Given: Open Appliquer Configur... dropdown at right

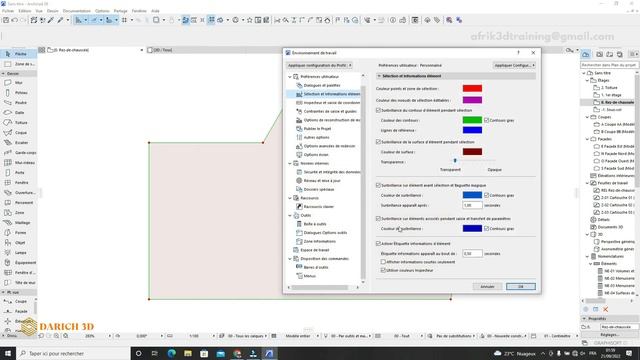Looking at the screenshot, I should pyautogui.click(x=514, y=65).
